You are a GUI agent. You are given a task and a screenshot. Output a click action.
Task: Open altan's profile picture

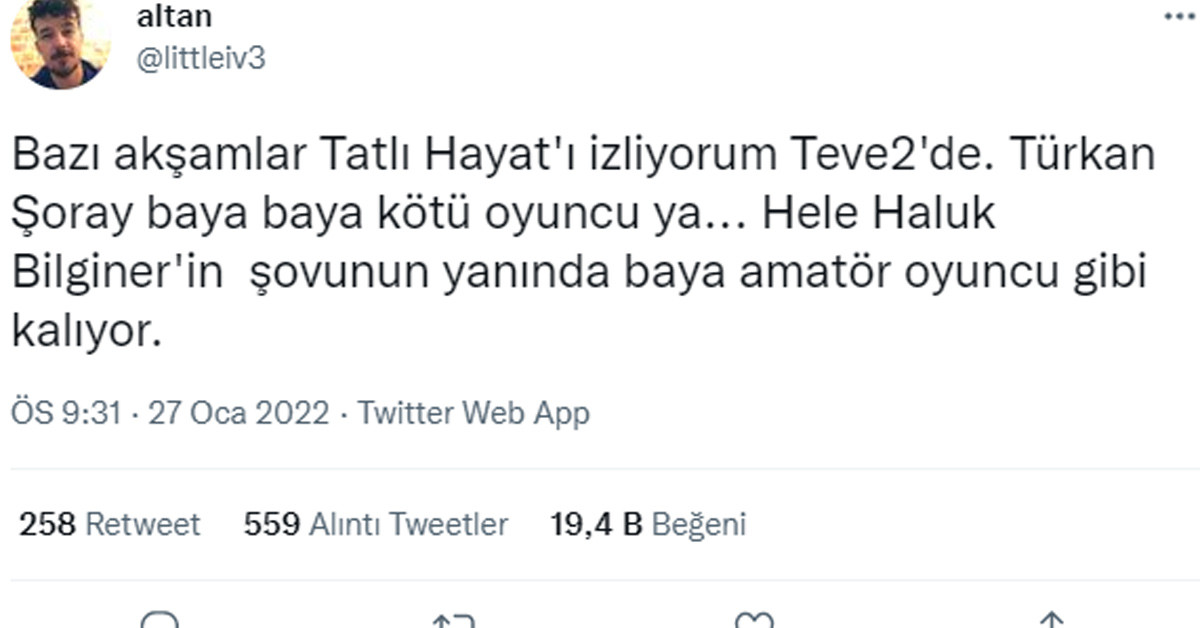pyautogui.click(x=59, y=45)
